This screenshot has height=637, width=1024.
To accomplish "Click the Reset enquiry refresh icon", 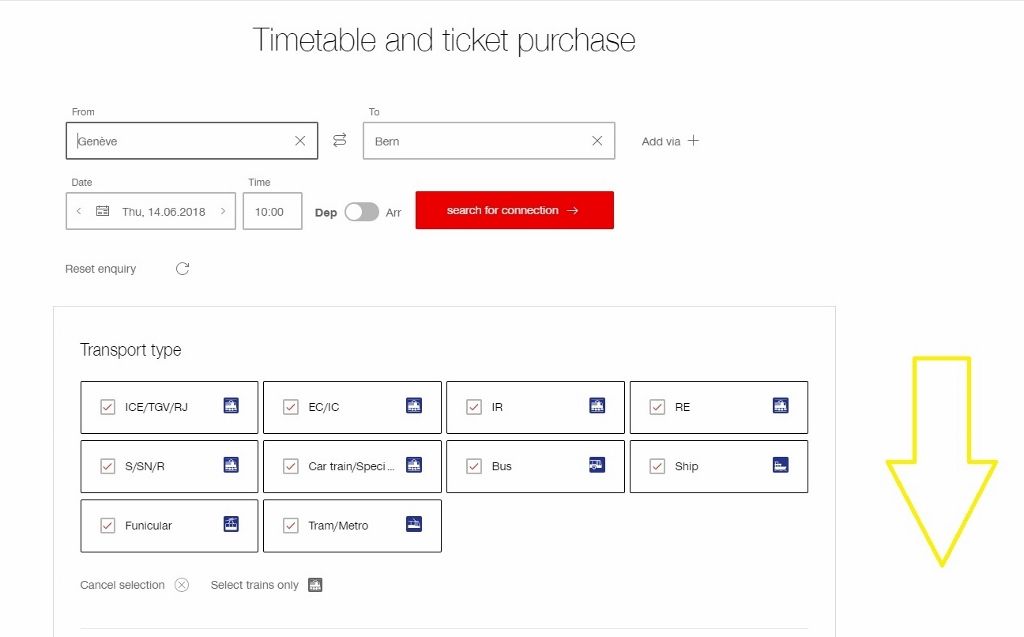I will click(182, 268).
